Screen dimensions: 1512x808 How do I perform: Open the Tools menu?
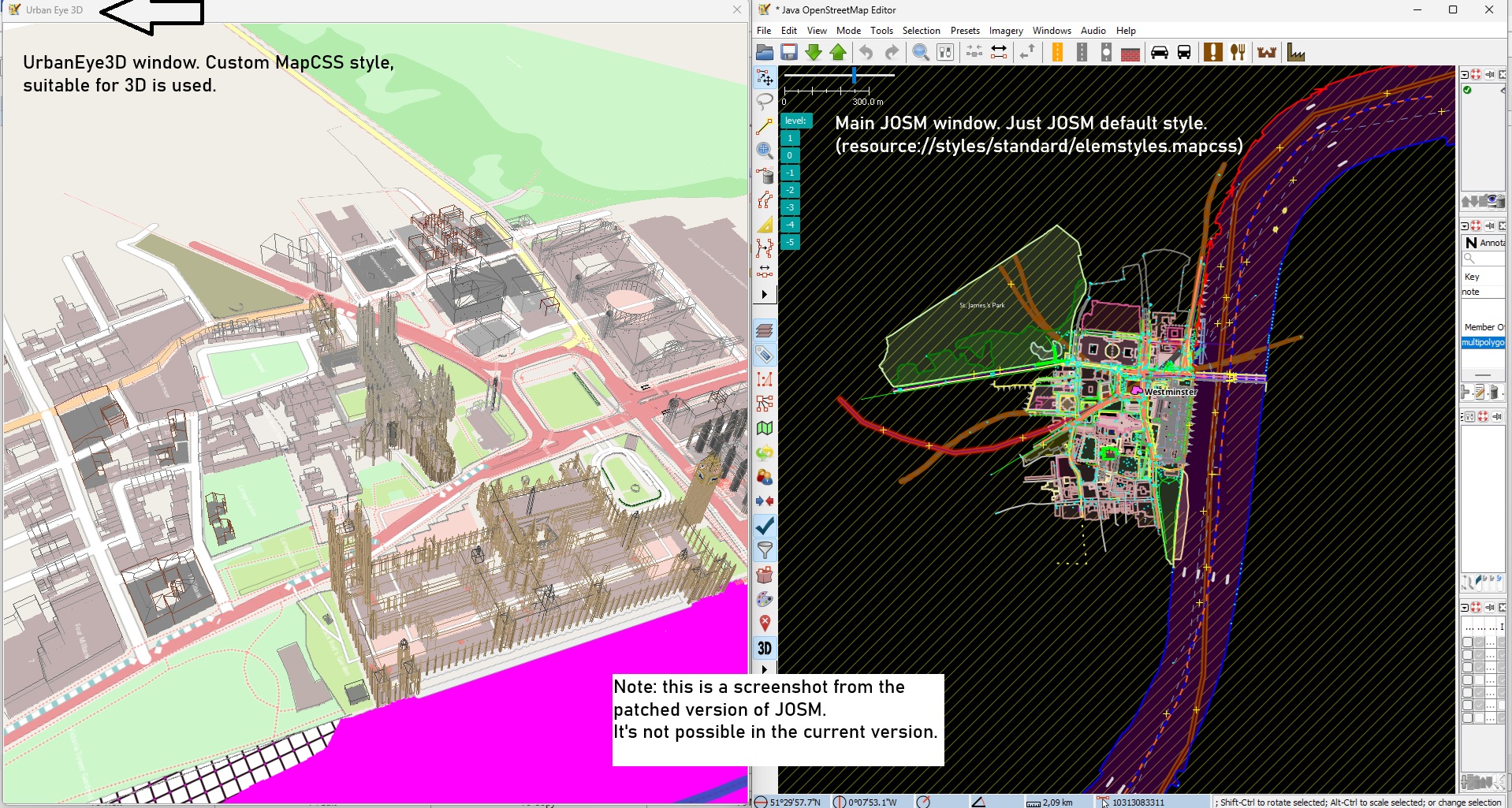881,31
